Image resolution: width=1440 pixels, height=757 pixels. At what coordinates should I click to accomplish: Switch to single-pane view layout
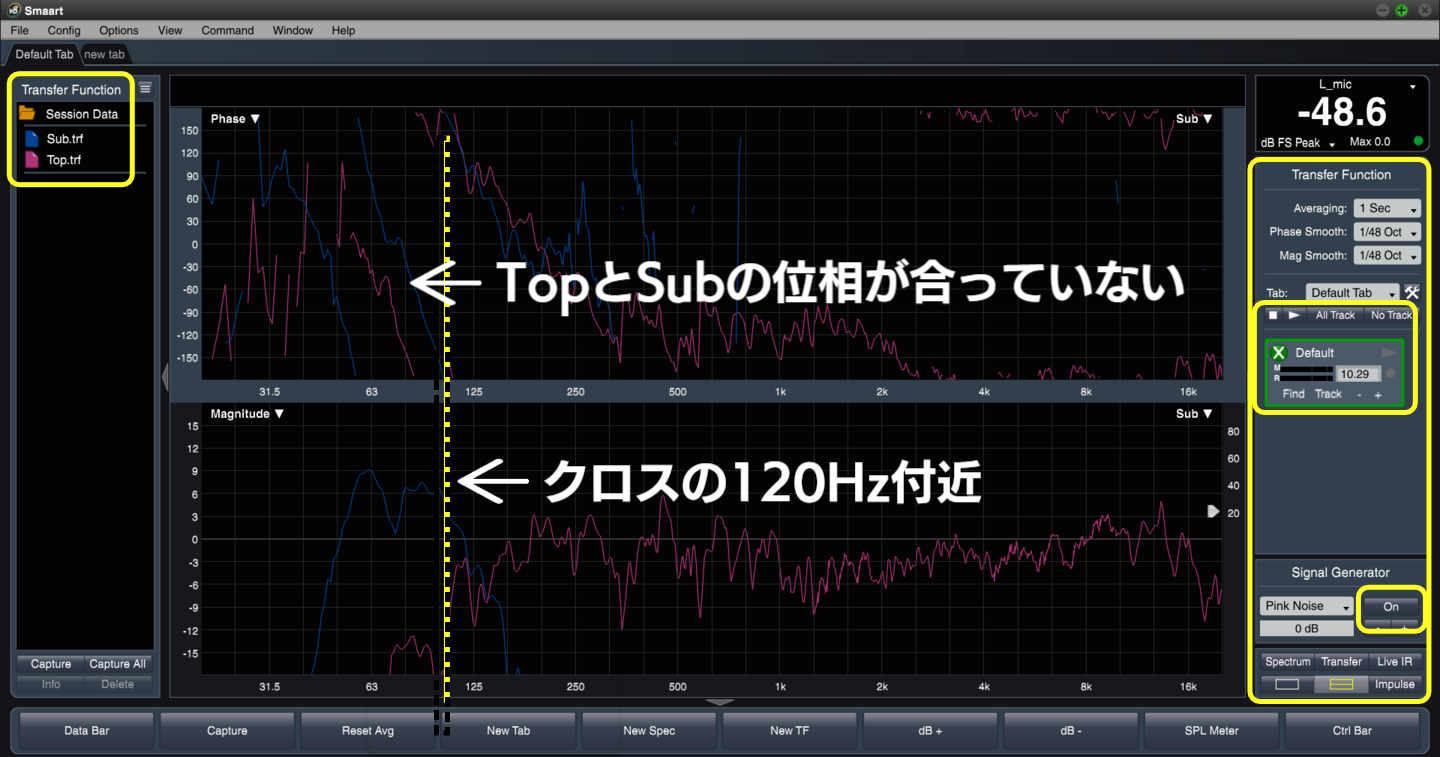[1287, 685]
